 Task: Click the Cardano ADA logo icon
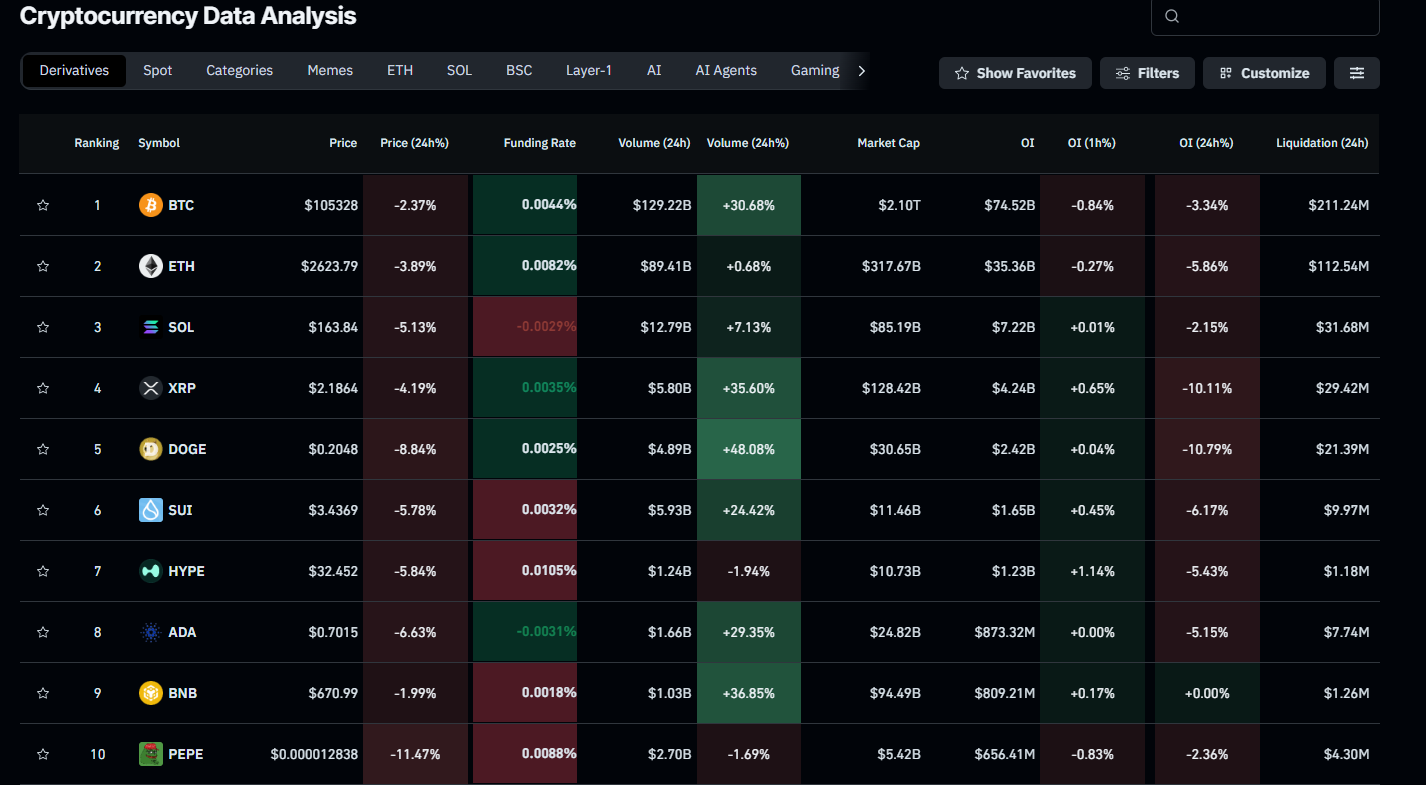pyautogui.click(x=151, y=632)
